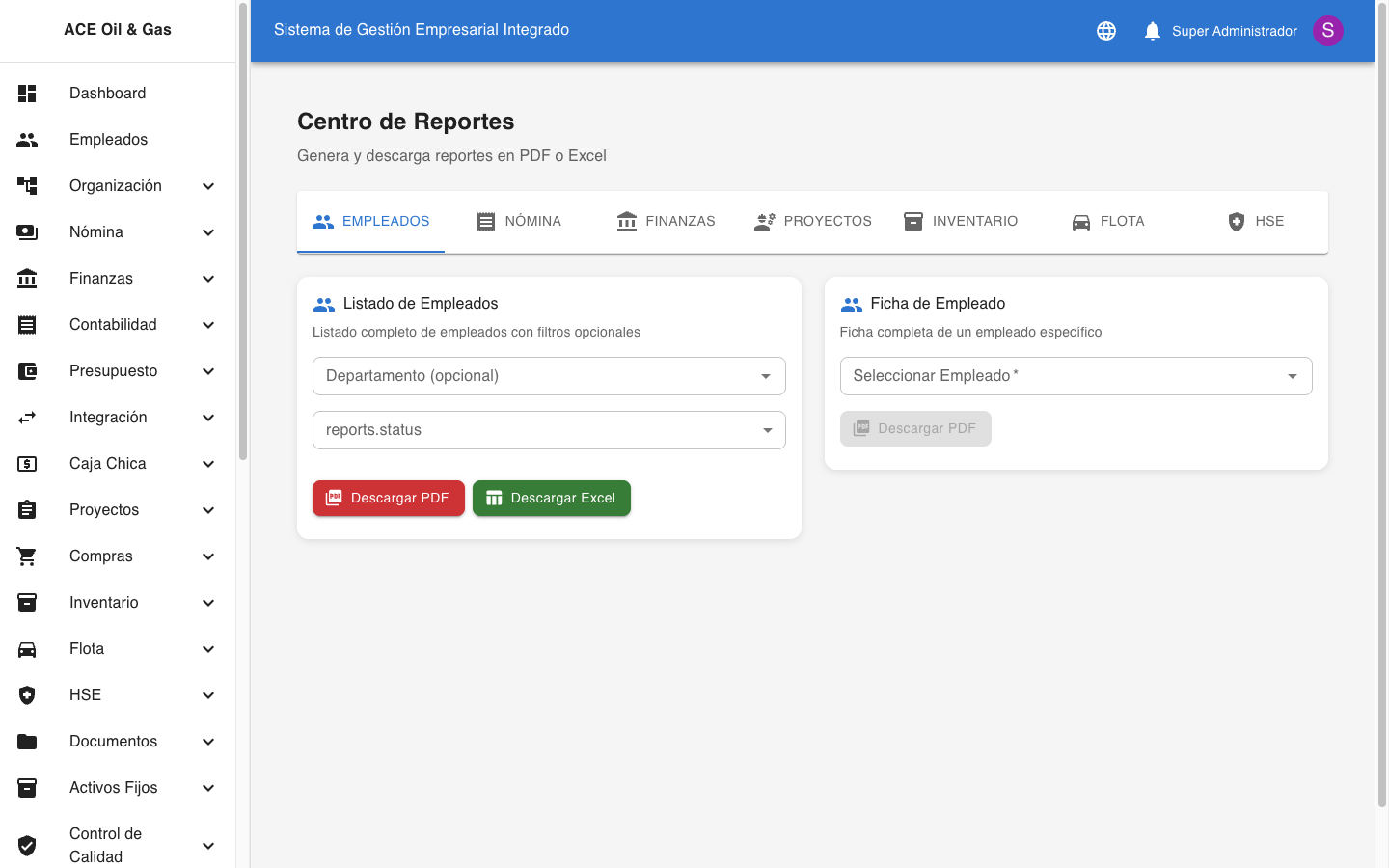Click the Compras shopping cart icon
The width and height of the screenshot is (1389, 868).
27,556
